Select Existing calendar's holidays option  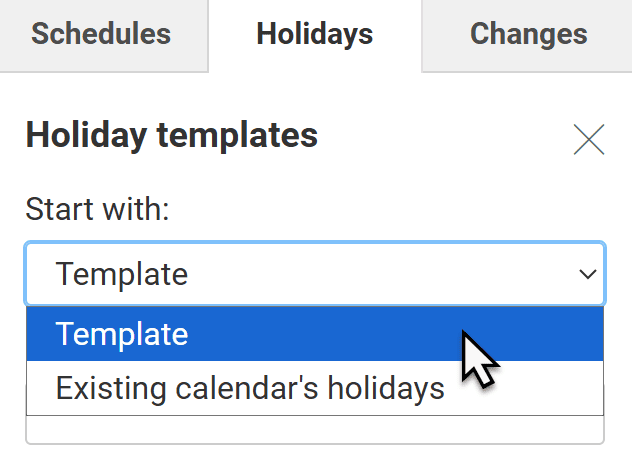[250, 388]
